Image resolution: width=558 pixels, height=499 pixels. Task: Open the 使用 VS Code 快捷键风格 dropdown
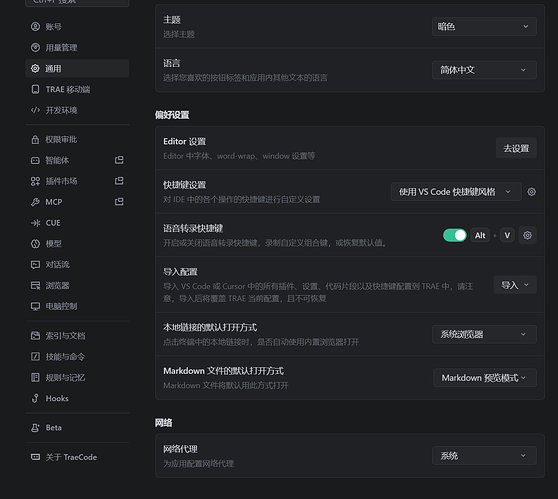[x=456, y=192]
